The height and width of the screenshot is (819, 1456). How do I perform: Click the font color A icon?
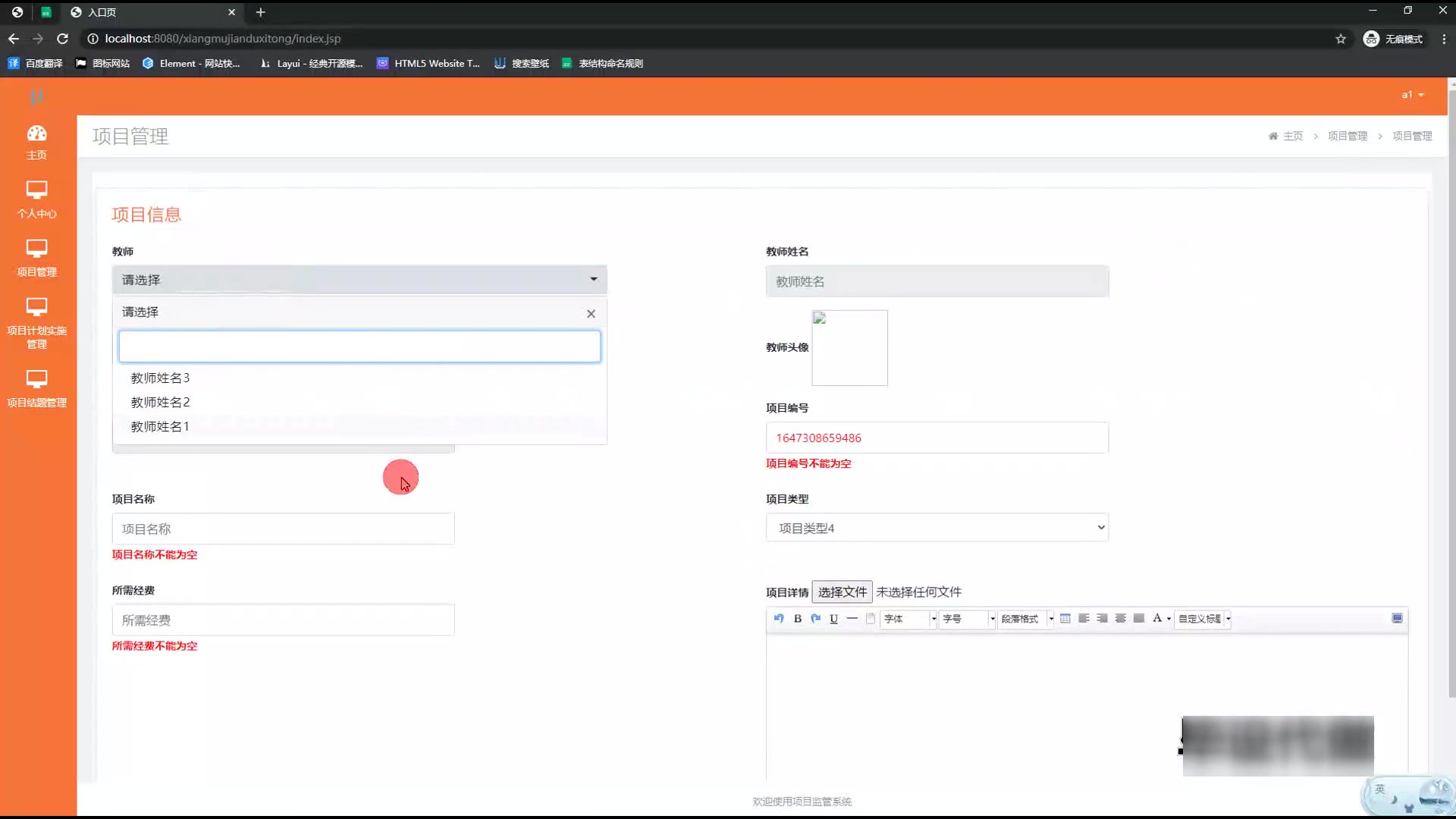point(1157,619)
